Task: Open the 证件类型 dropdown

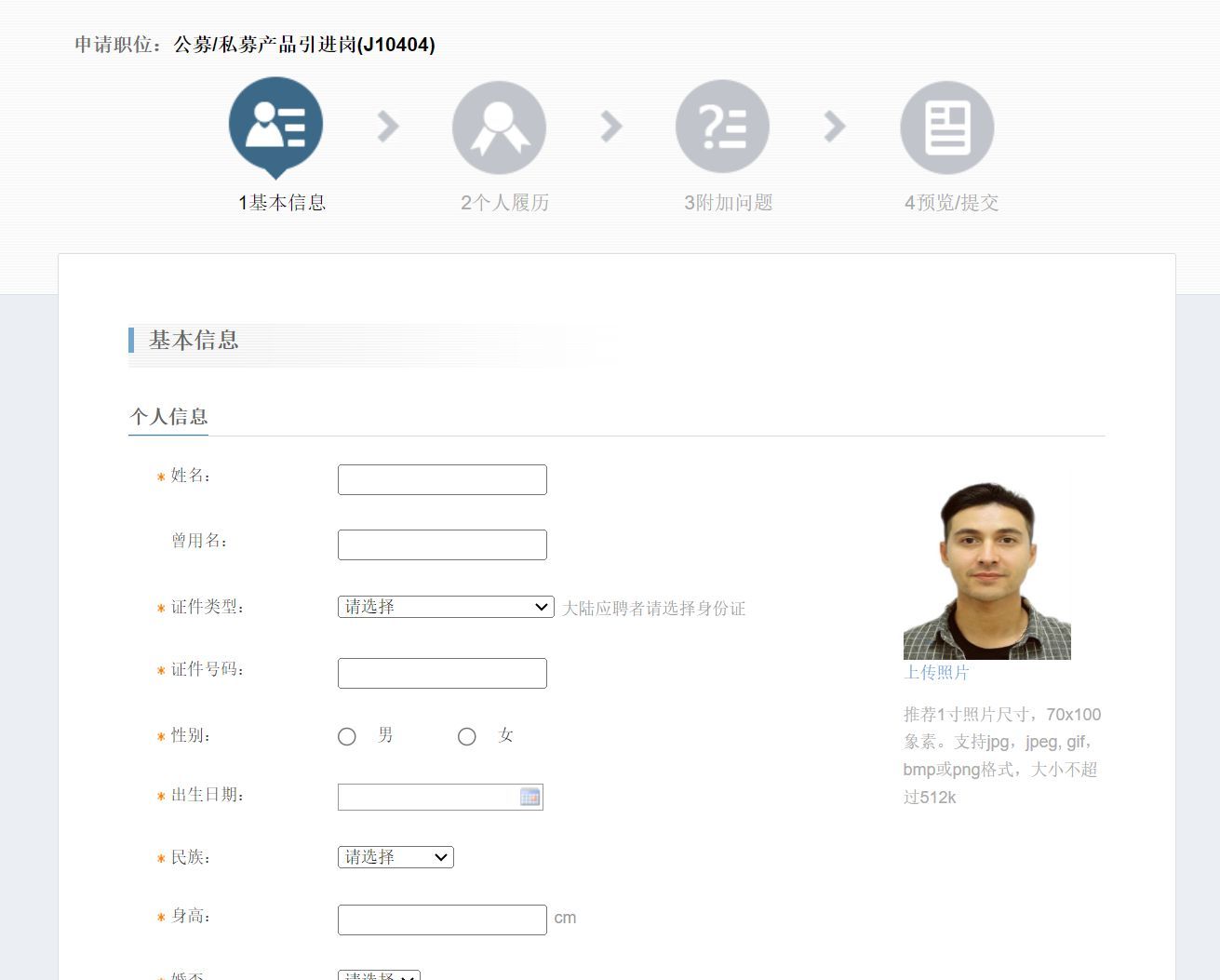Action: 446,607
